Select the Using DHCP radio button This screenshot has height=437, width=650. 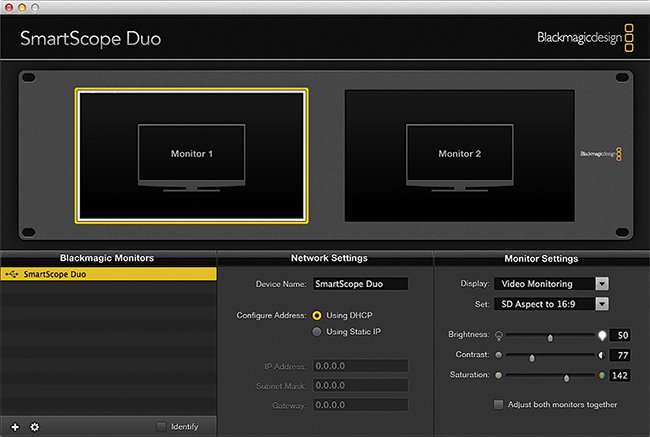pos(318,316)
